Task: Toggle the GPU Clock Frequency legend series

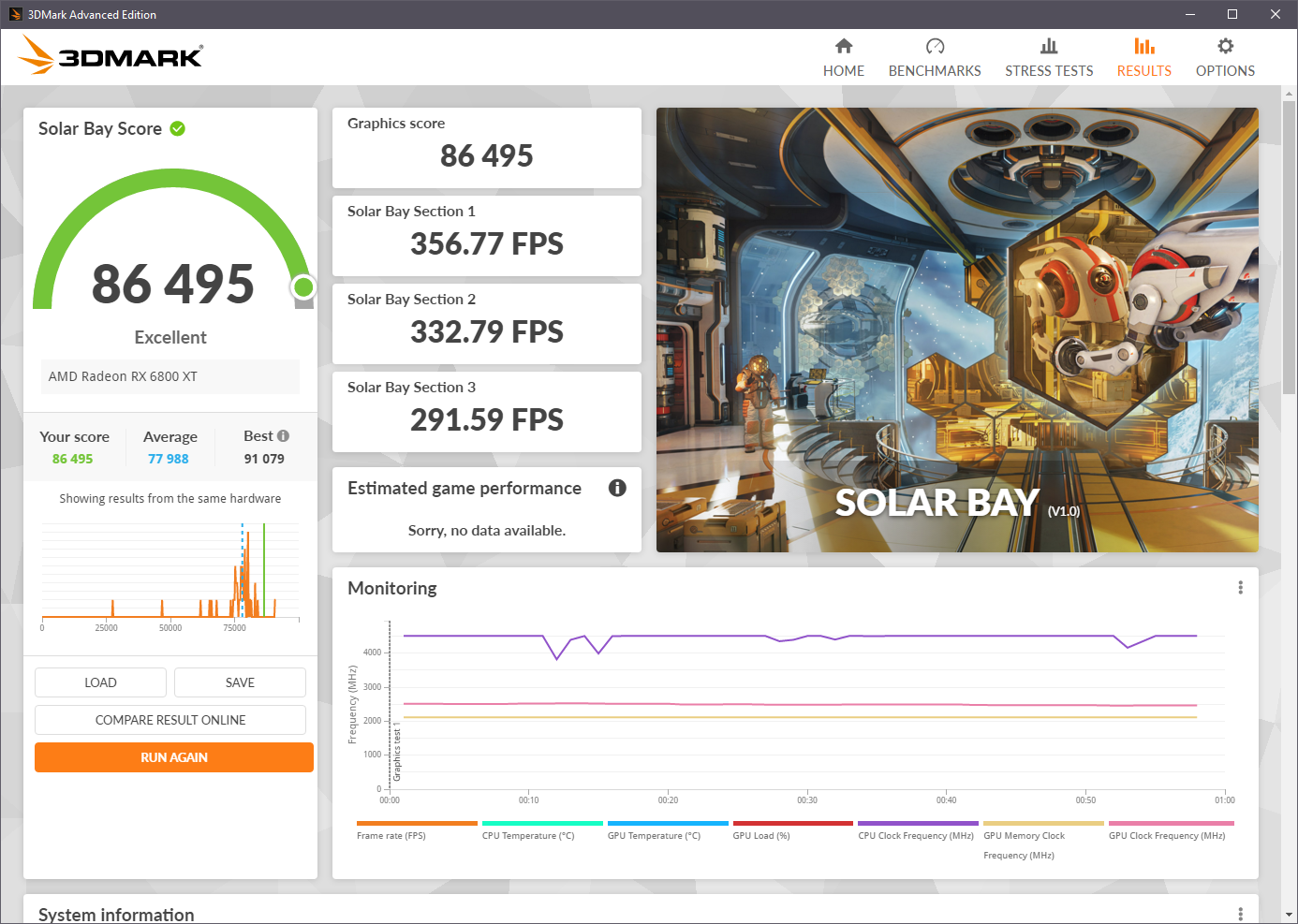Action: (1171, 830)
